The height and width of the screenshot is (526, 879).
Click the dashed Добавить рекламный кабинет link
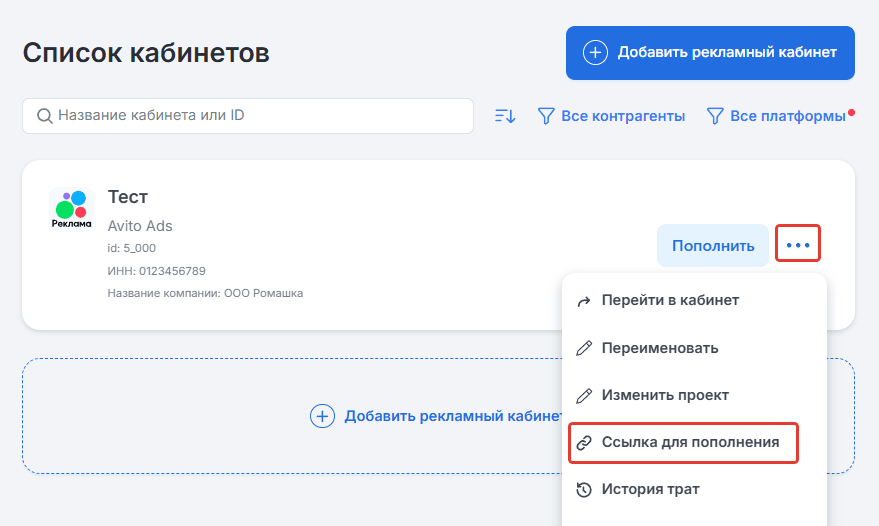(x=437, y=416)
